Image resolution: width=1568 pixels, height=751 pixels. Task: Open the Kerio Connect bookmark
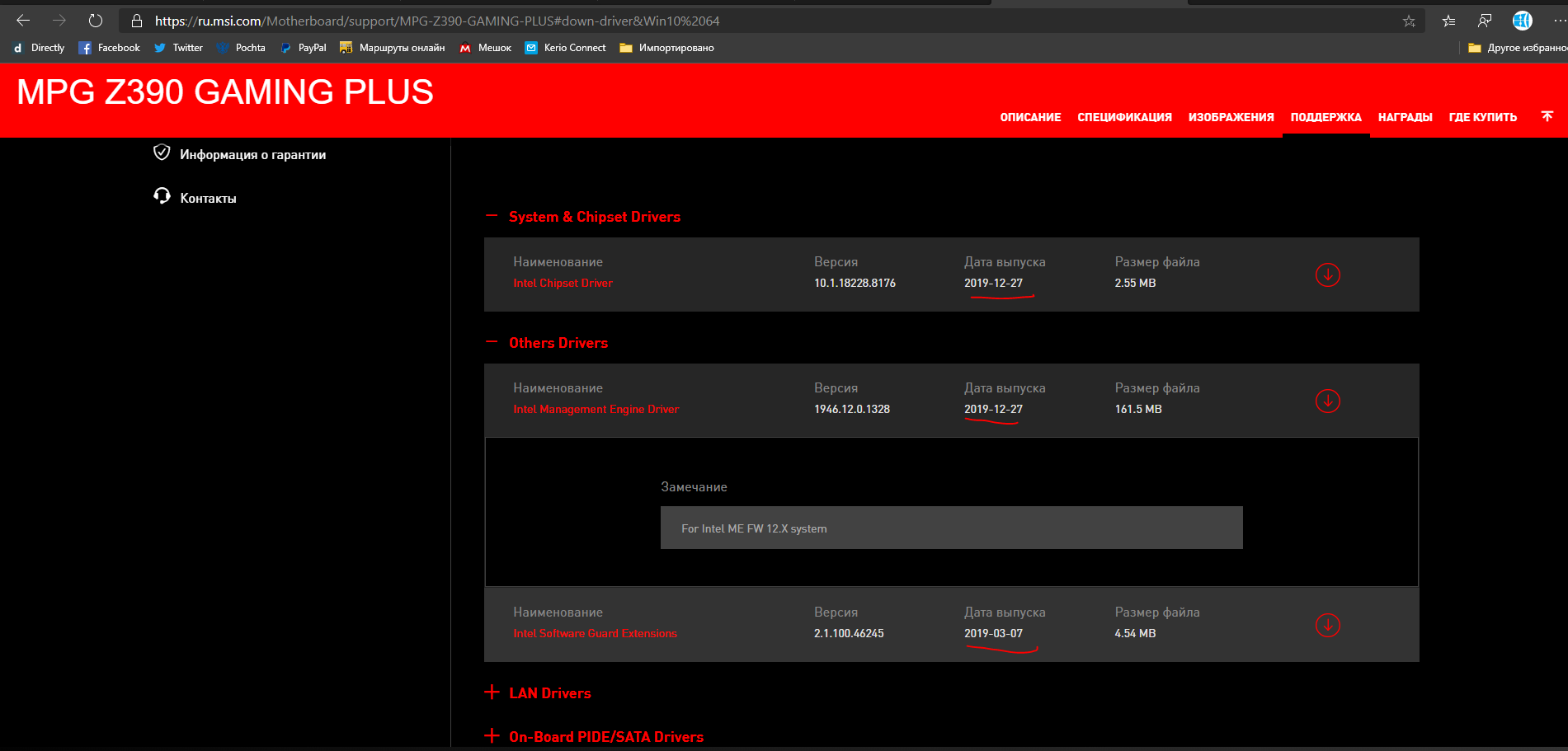pyautogui.click(x=565, y=48)
